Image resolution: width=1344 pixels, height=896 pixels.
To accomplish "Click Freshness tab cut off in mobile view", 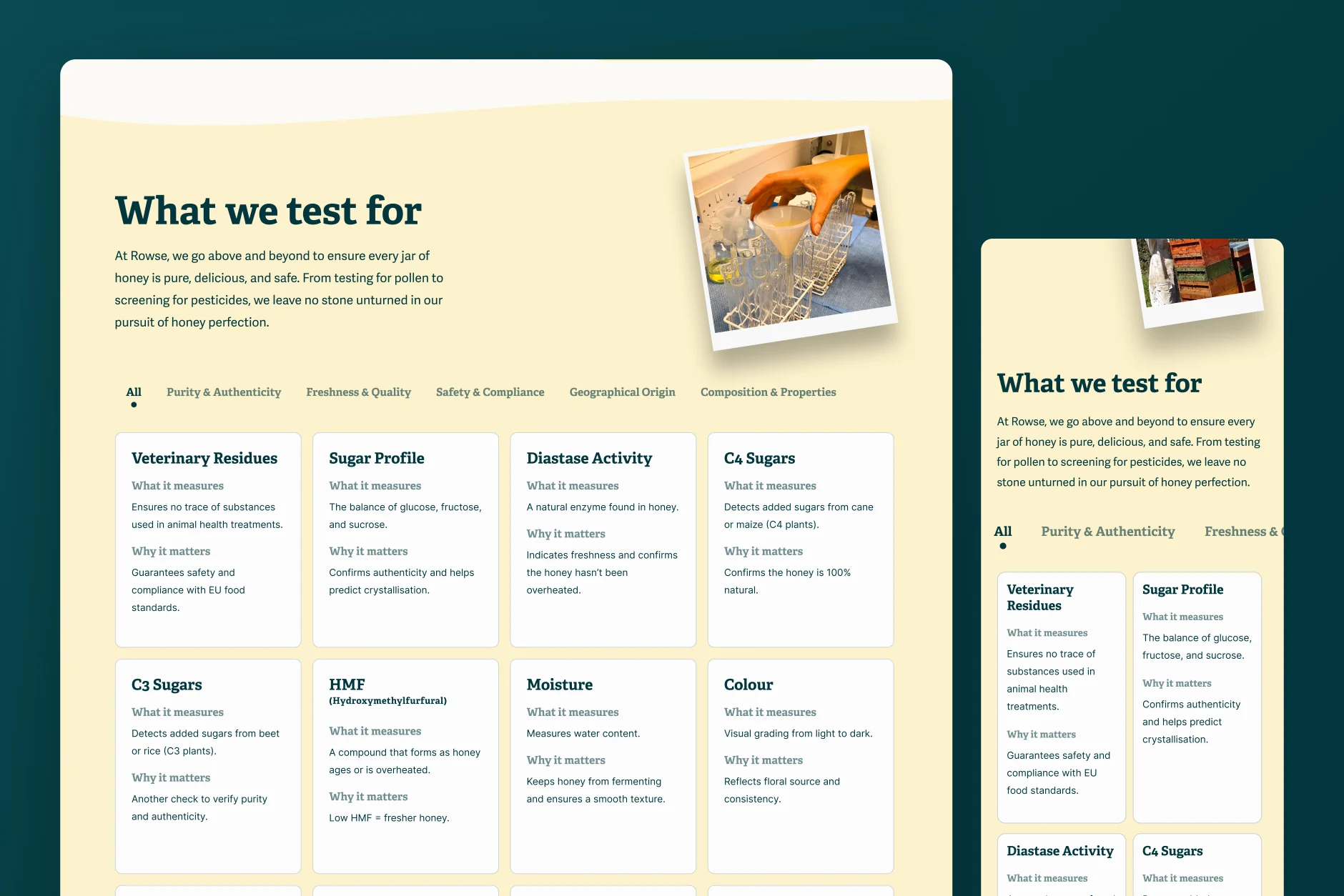I will tap(1243, 532).
